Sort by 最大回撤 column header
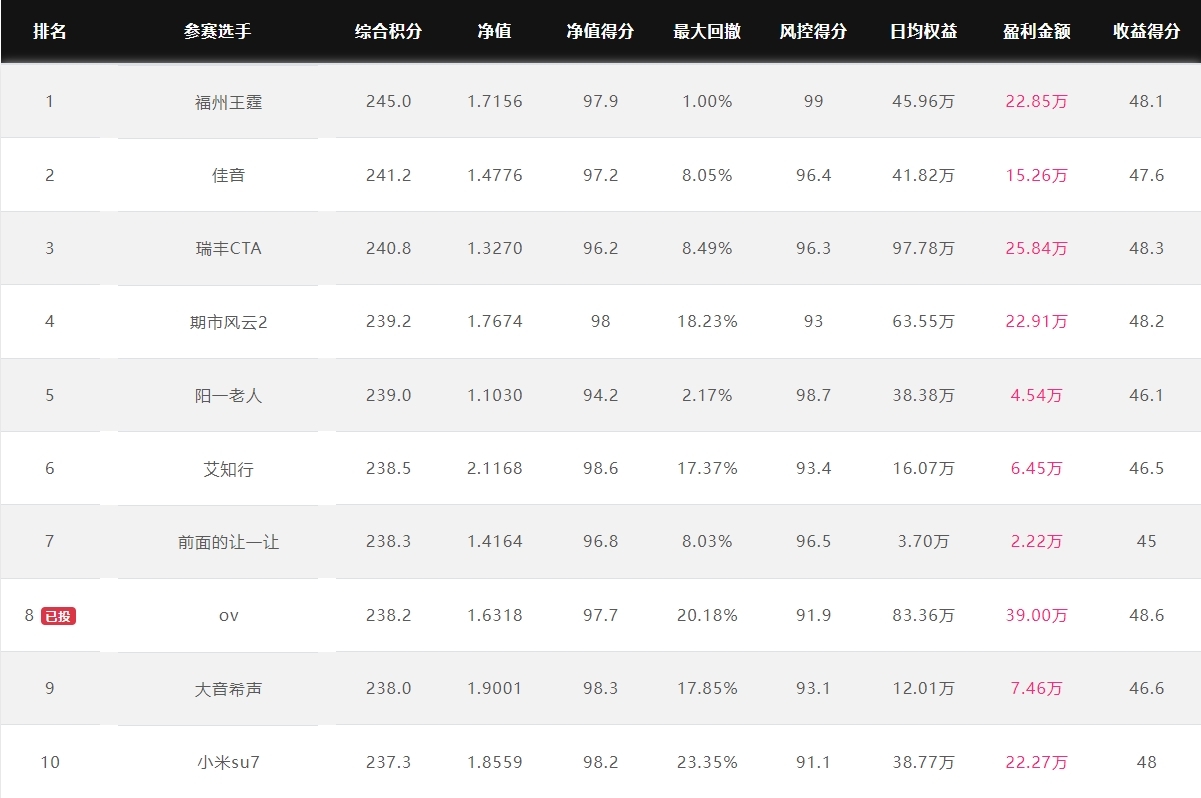Screen dimensions: 1201x798 click(707, 31)
